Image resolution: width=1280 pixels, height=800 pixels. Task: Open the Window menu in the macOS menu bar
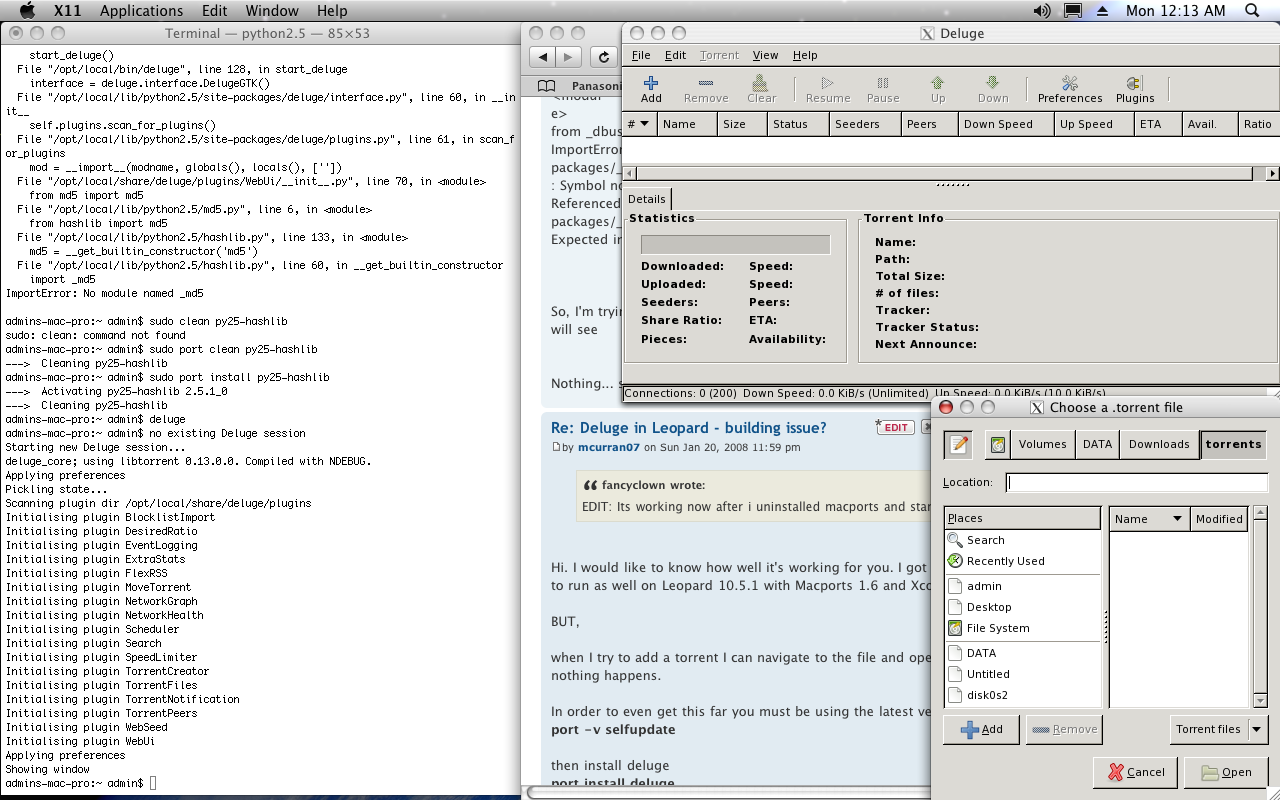coord(272,11)
